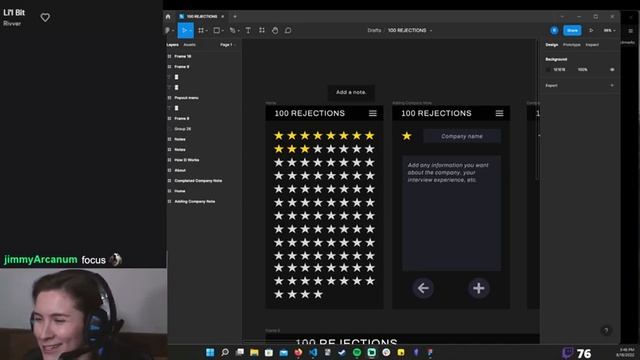
Task: Open Spotify from taskbar
Action: click(x=357, y=352)
